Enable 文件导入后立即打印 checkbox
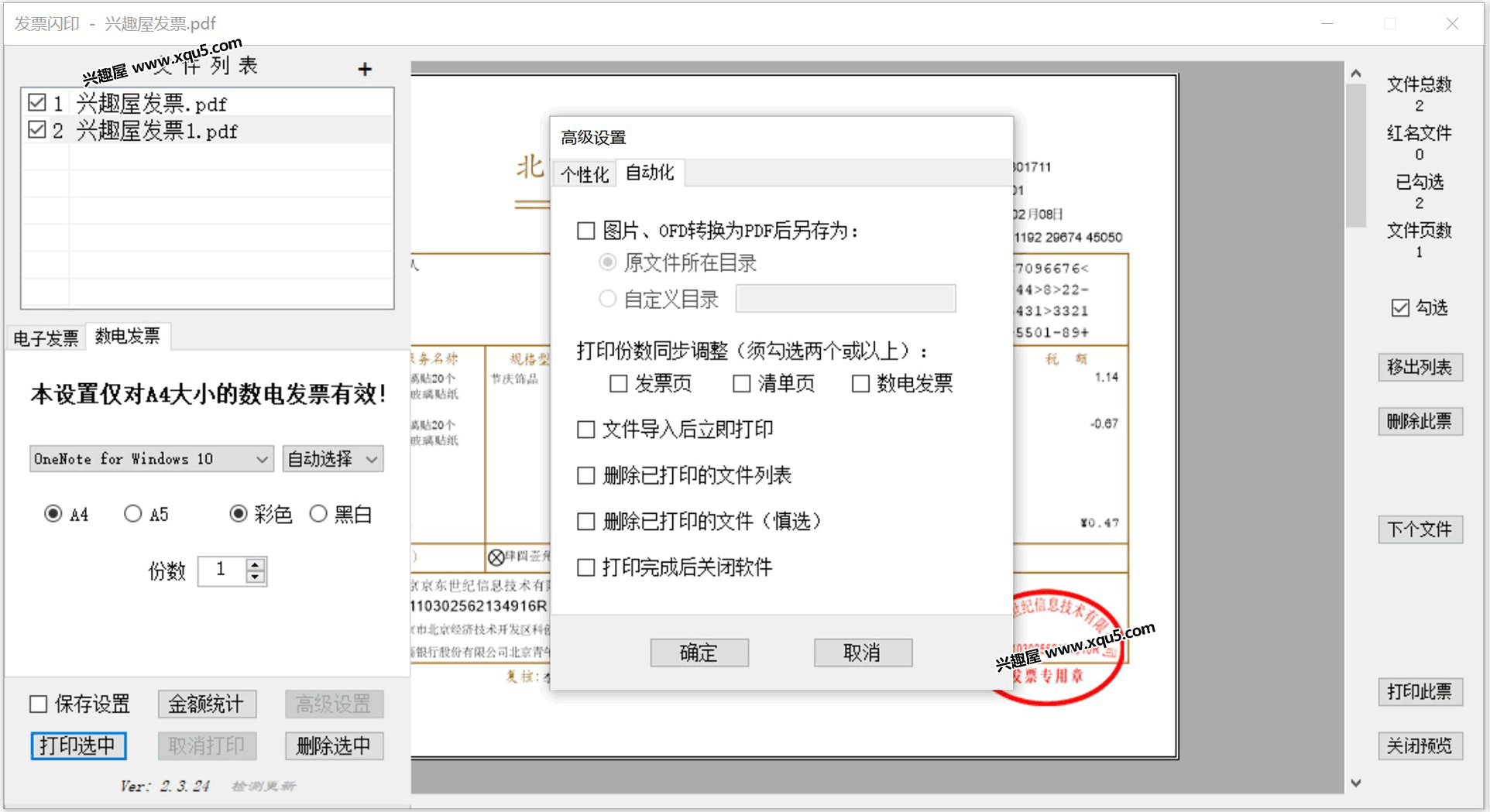1490x812 pixels. pos(586,430)
